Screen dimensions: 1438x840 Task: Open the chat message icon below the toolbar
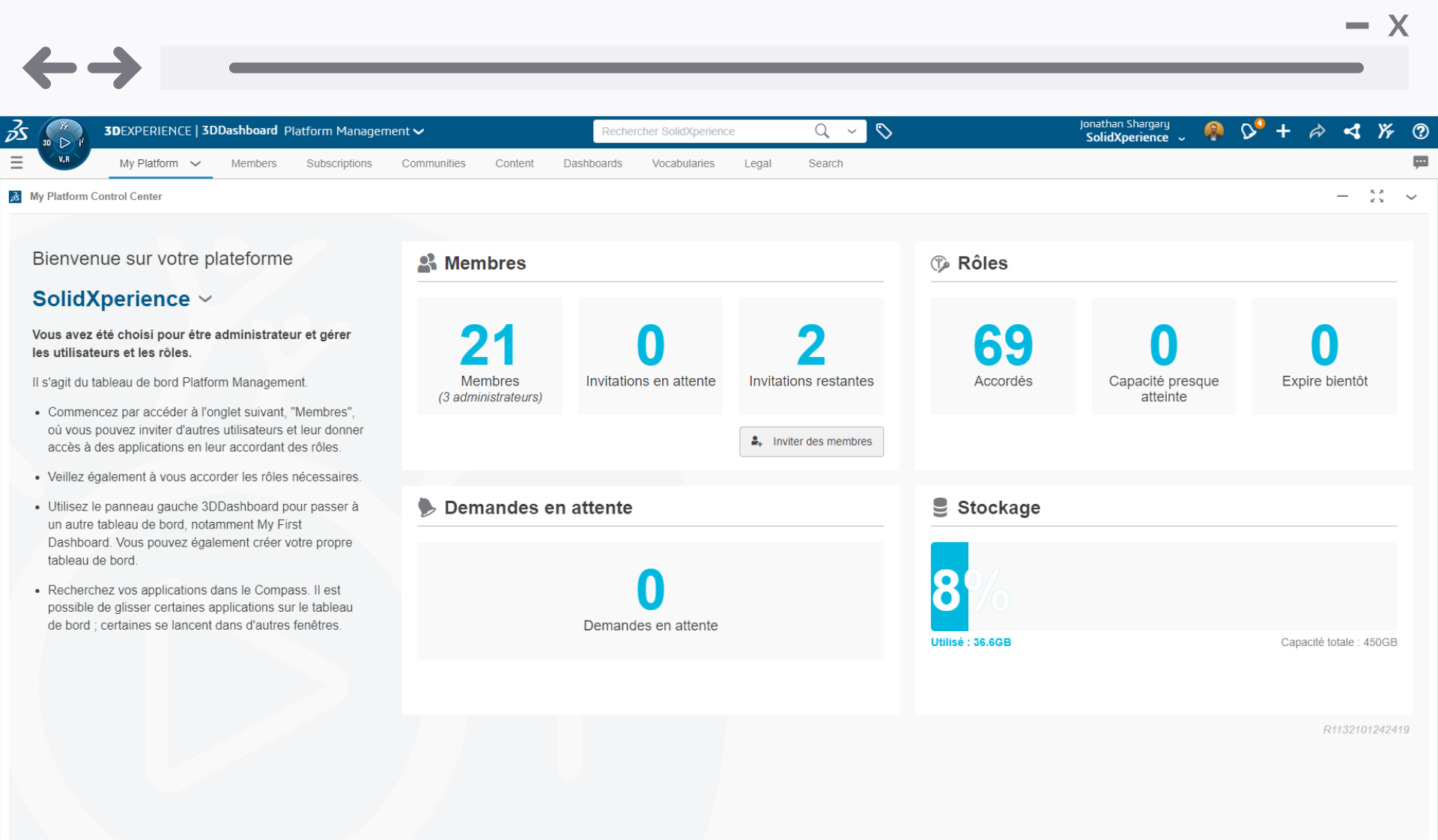click(1420, 162)
